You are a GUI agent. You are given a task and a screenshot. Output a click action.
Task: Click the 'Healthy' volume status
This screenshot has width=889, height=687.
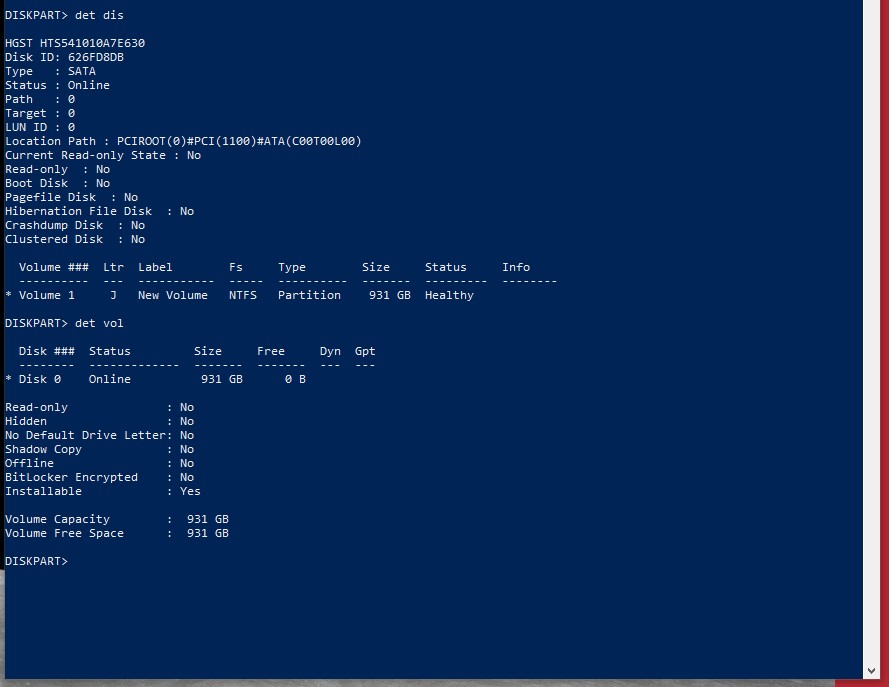(449, 295)
